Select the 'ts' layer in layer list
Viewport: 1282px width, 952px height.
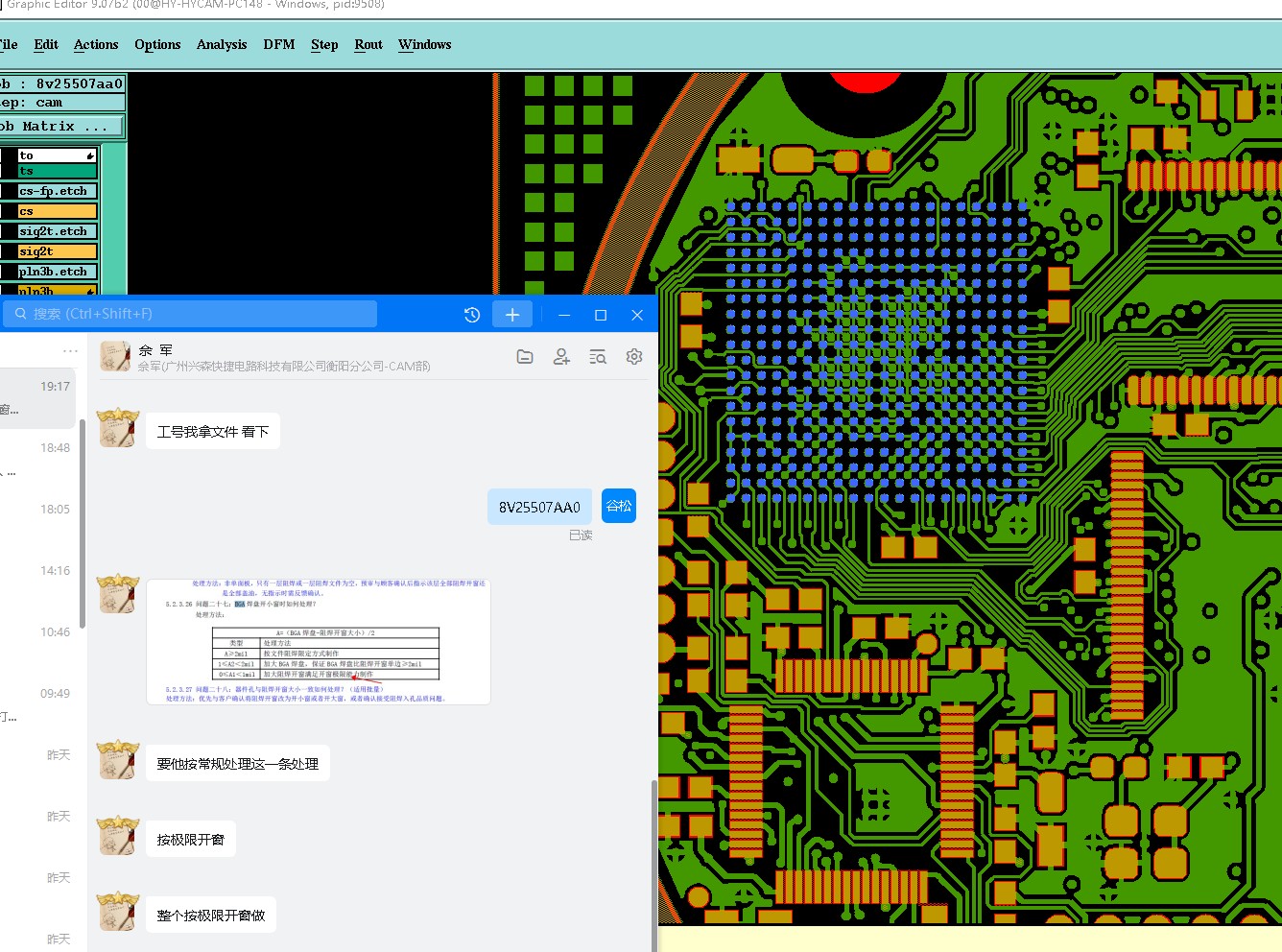57,171
